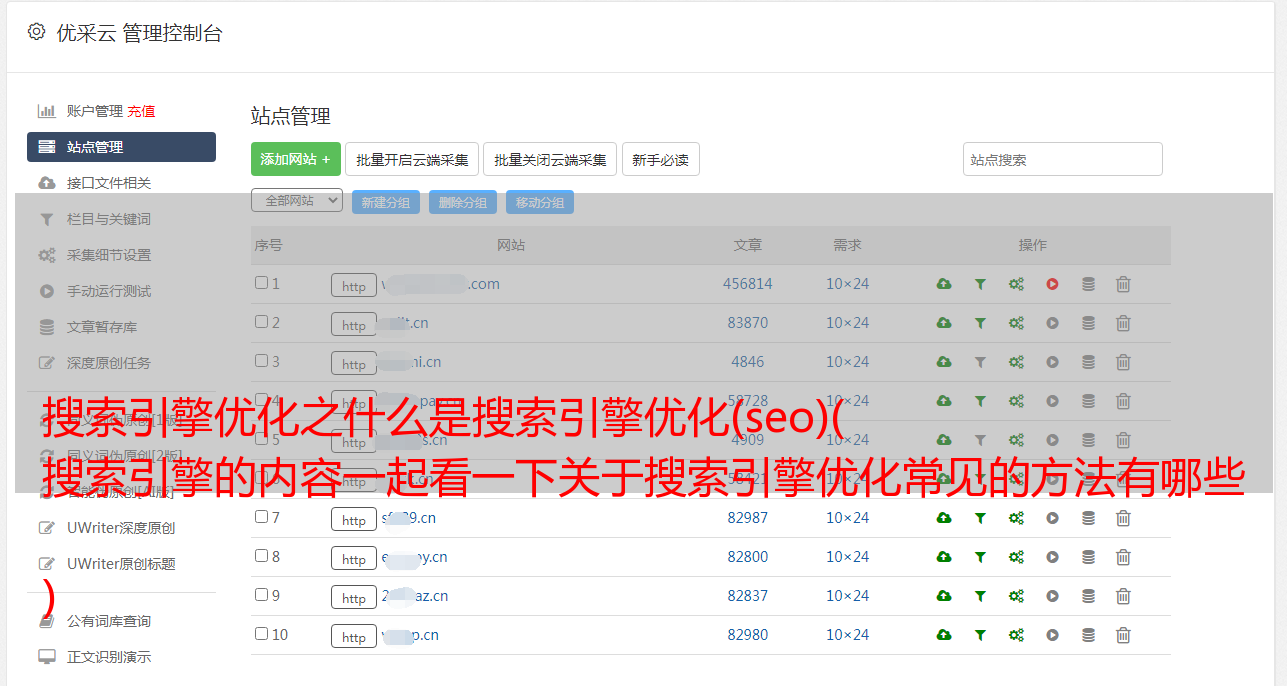Expand the 全部网站 group dropdown

click(x=297, y=201)
